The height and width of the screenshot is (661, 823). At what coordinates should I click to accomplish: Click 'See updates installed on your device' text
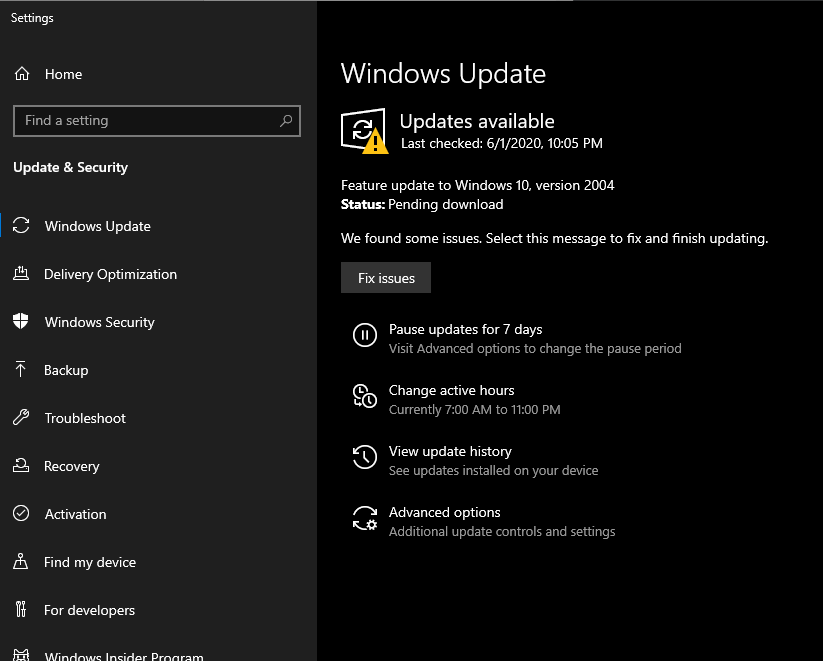pyautogui.click(x=493, y=470)
